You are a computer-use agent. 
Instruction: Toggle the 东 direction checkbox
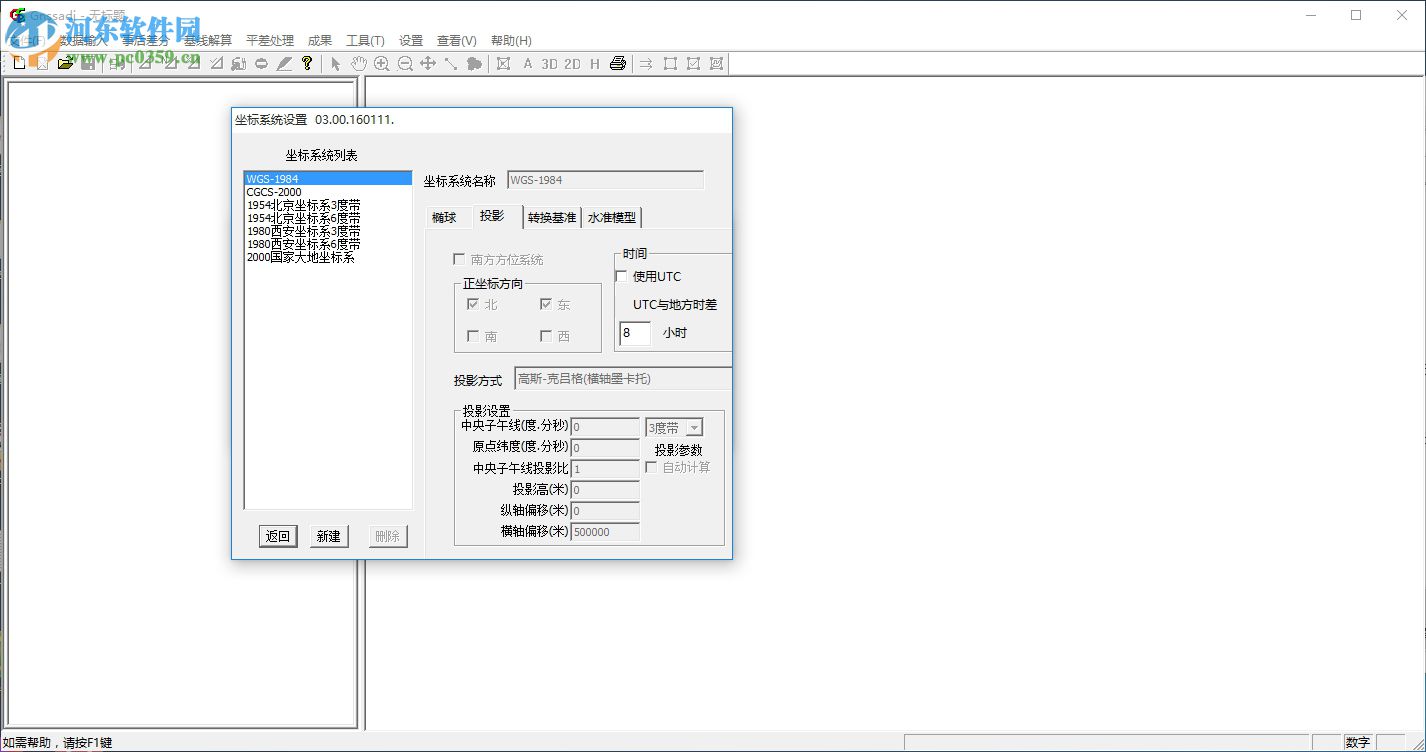point(546,304)
